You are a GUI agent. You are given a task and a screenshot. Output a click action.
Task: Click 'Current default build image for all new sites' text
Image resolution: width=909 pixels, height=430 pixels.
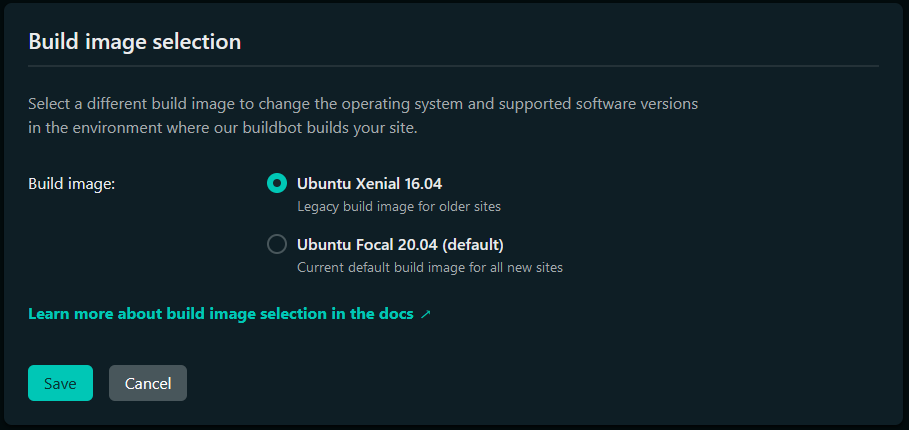[x=430, y=267]
